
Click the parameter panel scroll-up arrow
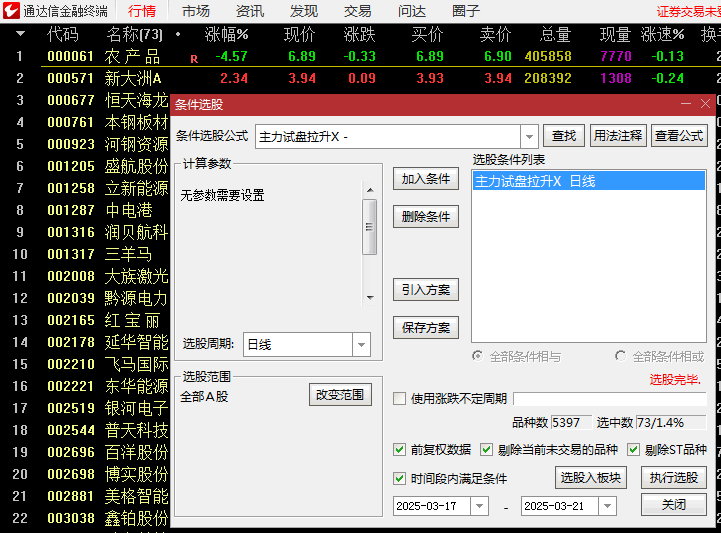pos(370,190)
